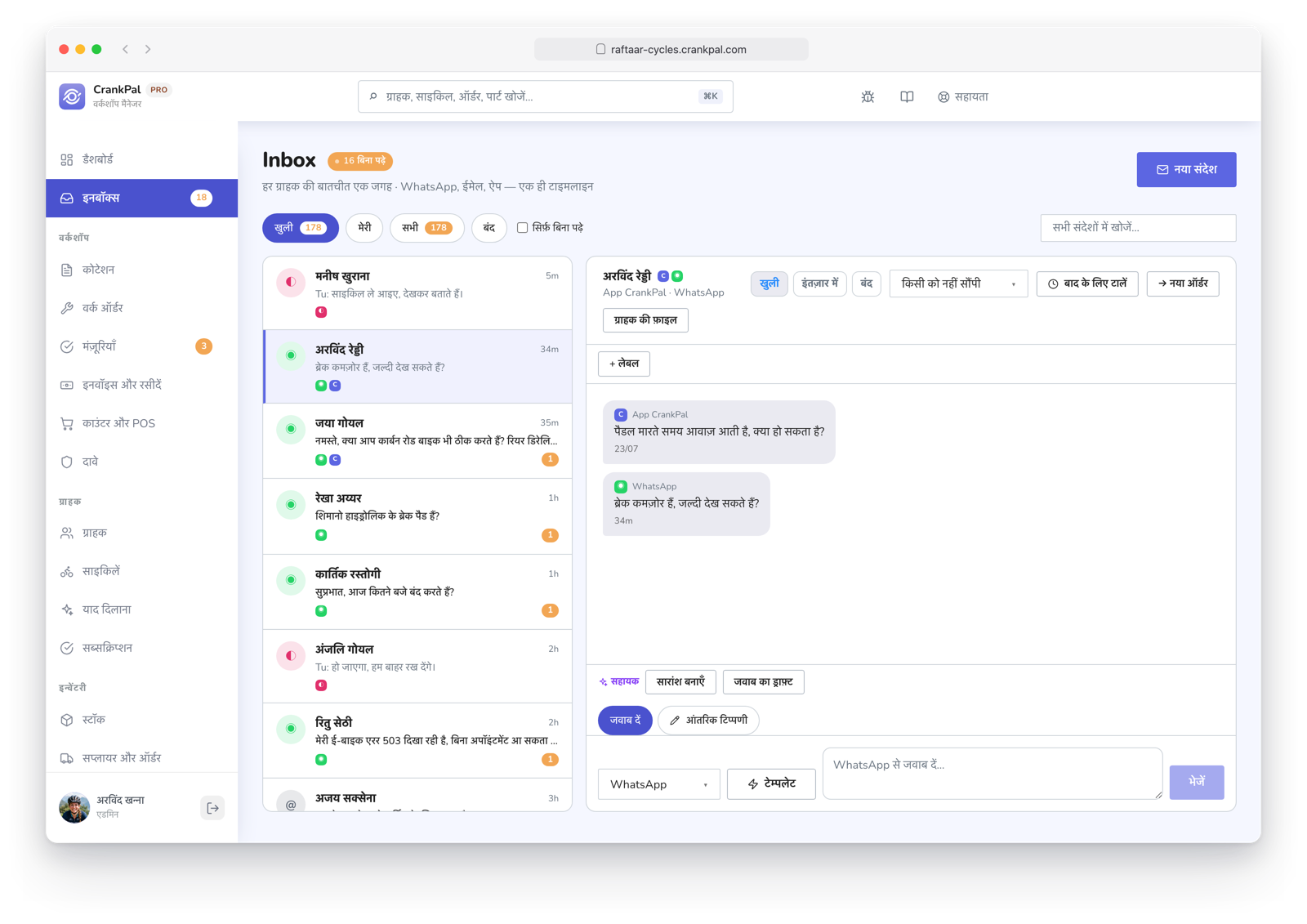Click the unread badge on जया गोयल row

(550, 459)
